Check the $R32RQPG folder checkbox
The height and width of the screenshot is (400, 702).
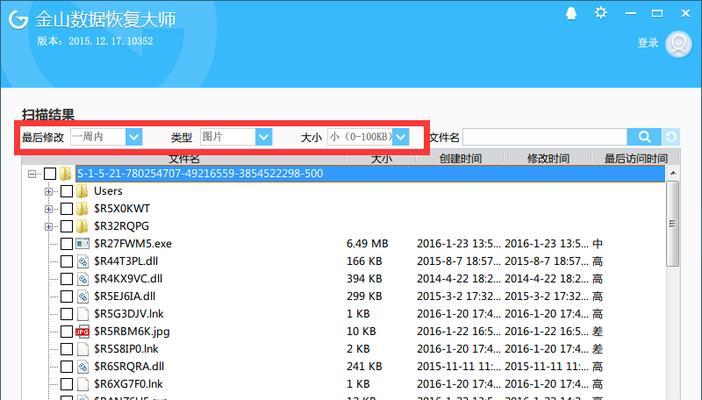[x=67, y=226]
